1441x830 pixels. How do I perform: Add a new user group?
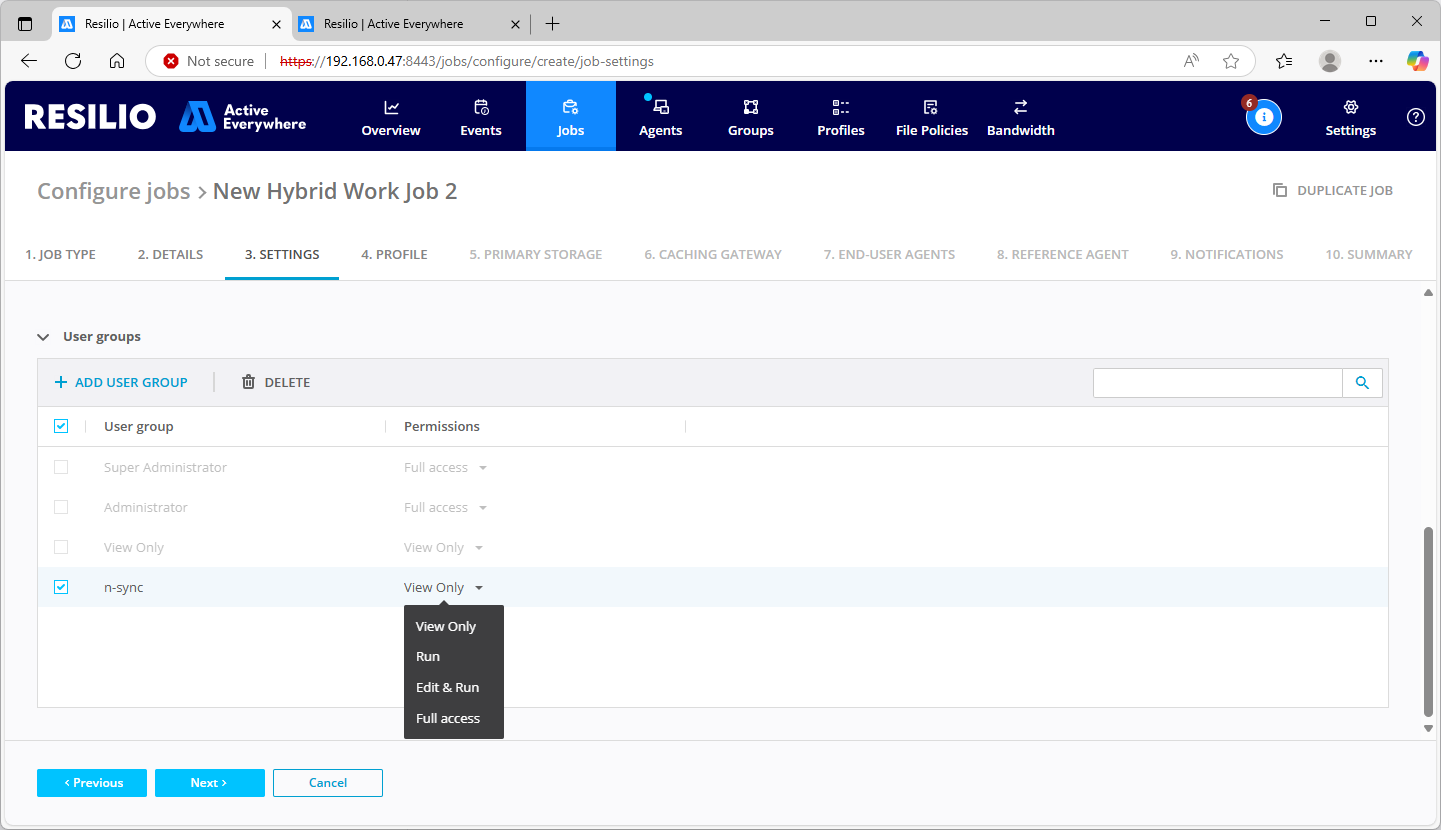[x=121, y=382]
